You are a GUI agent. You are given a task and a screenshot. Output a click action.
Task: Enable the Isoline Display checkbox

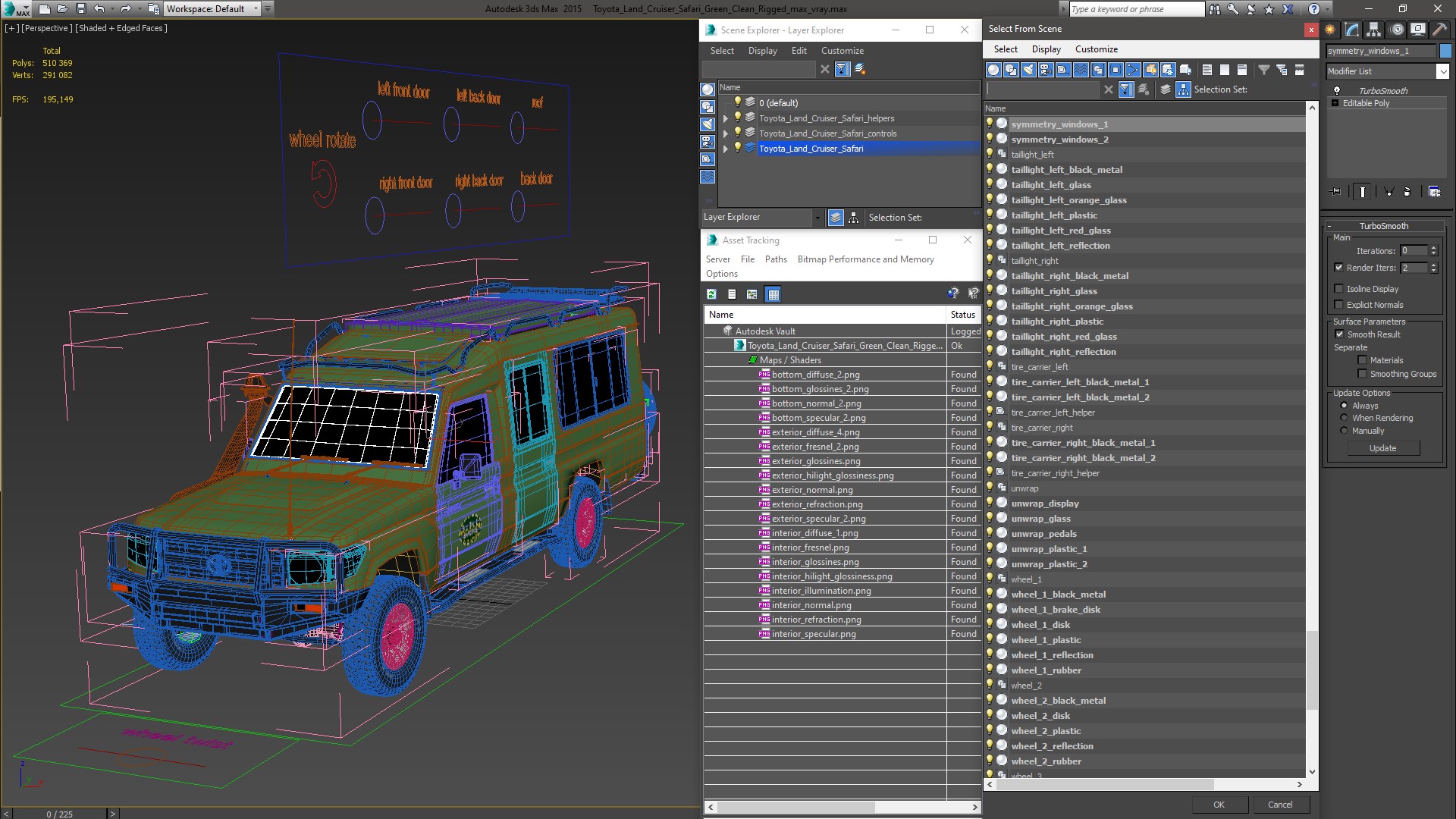(1339, 289)
